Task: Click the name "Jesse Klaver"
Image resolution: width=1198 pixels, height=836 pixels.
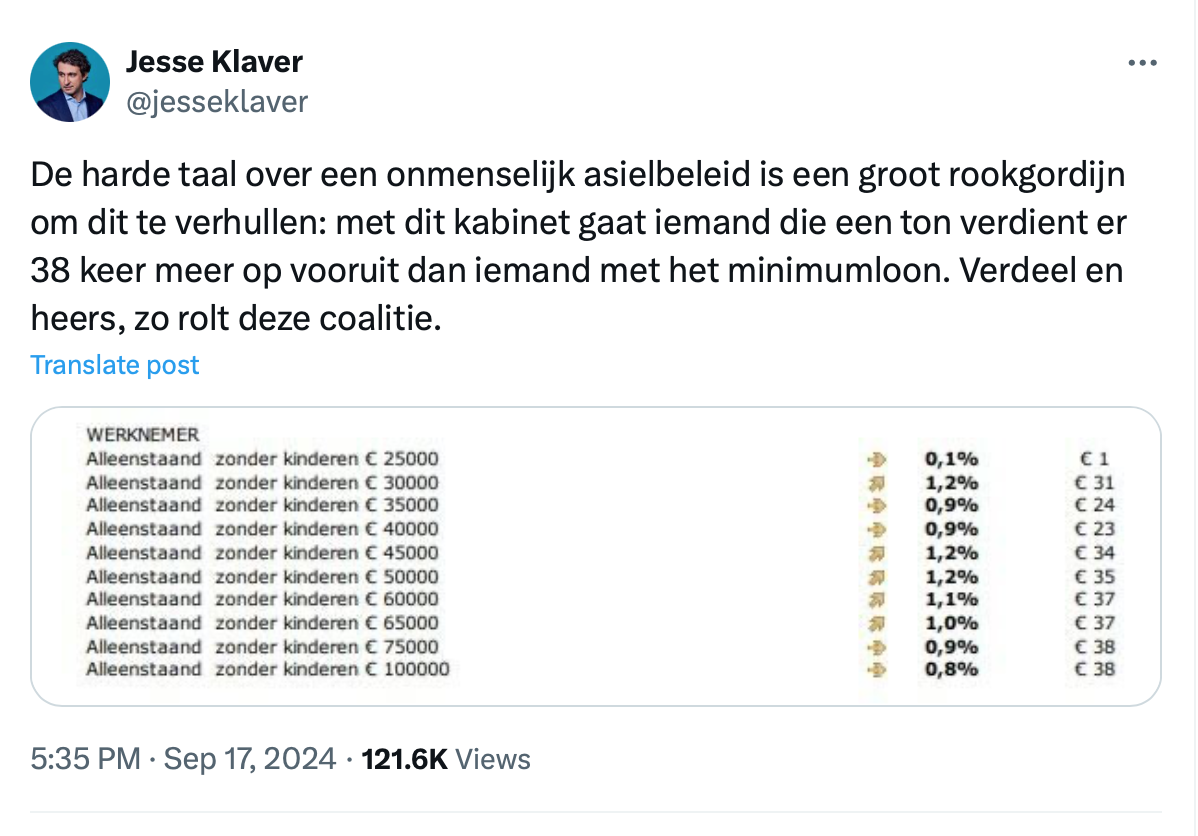Action: [x=214, y=61]
